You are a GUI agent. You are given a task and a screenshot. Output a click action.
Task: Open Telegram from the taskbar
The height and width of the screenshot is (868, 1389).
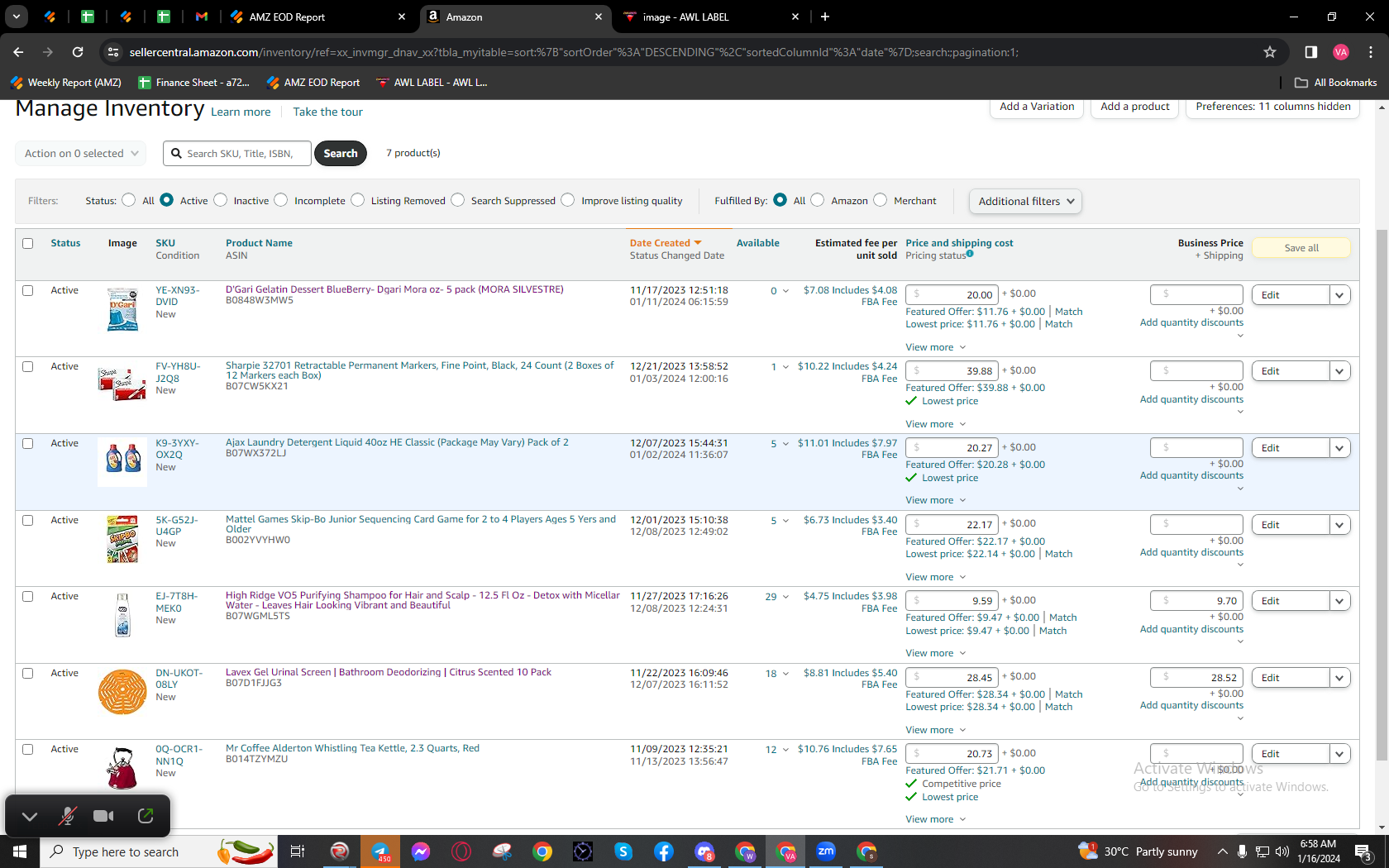[380, 851]
